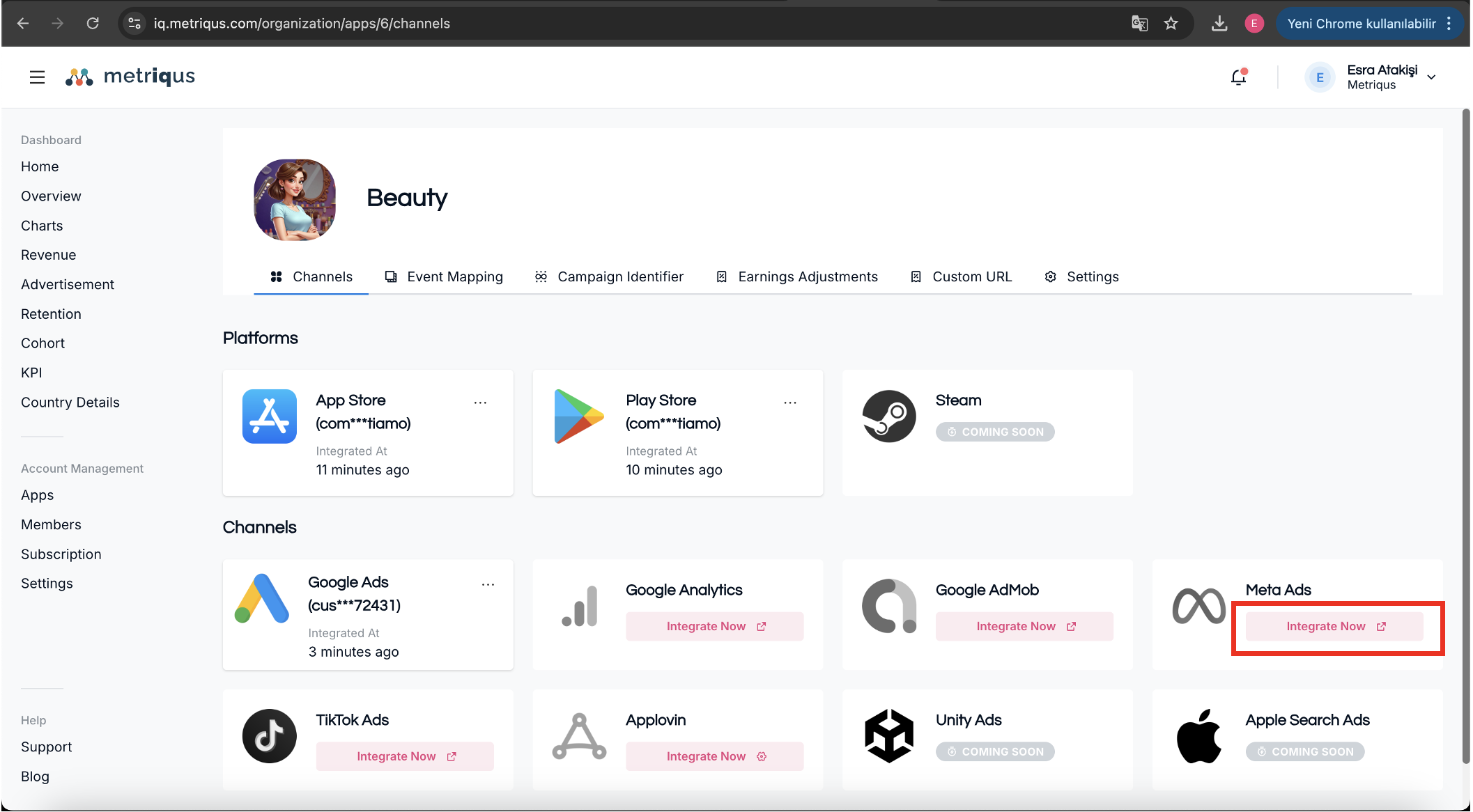This screenshot has width=1473, height=812.
Task: Open Blog in Help section
Action: 35,776
